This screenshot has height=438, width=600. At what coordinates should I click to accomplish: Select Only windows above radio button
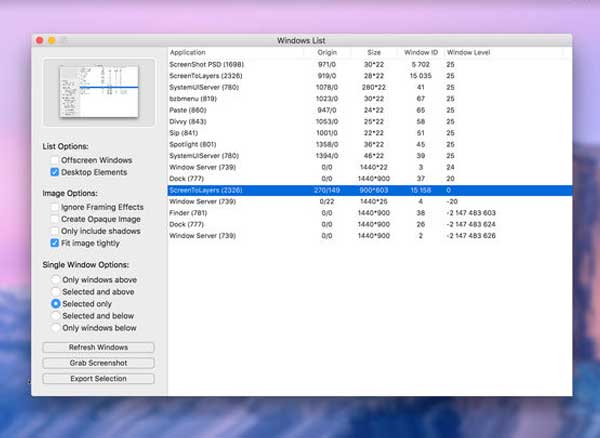(55, 280)
